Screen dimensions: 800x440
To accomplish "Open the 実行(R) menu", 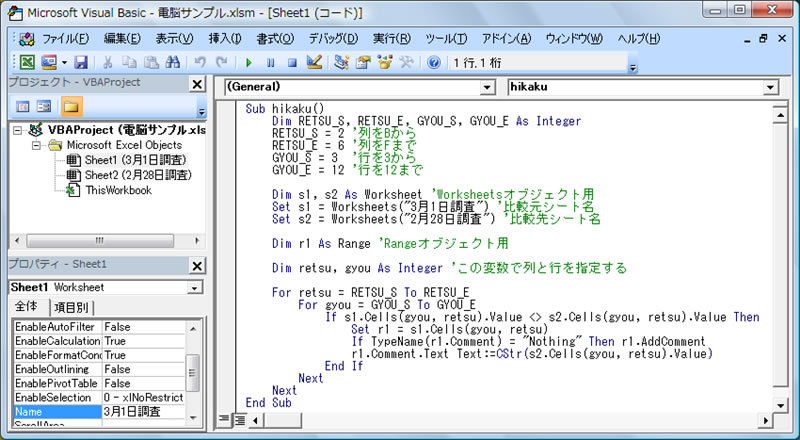I will [x=391, y=39].
